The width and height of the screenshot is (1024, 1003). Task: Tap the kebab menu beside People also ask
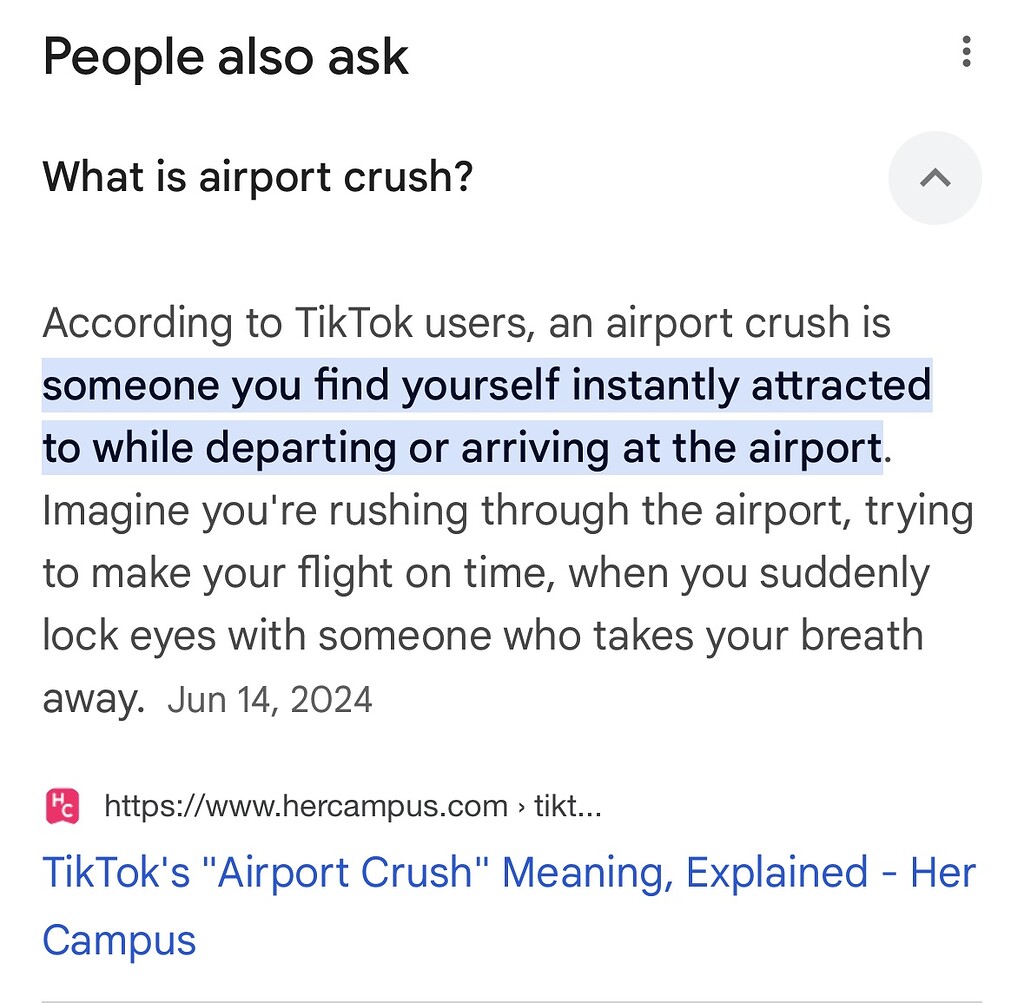966,52
